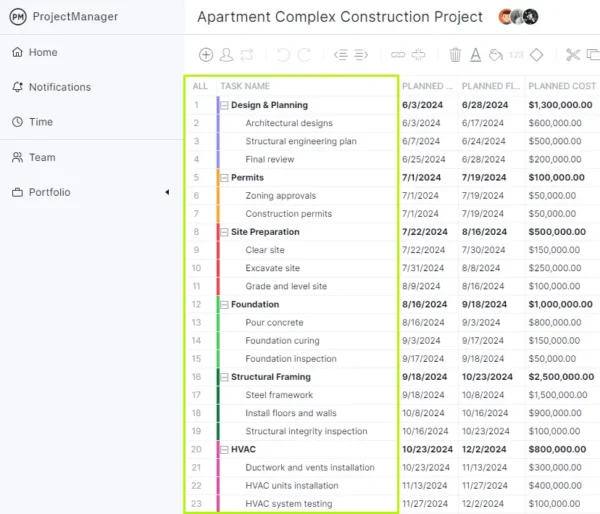This screenshot has height=514, width=600.
Task: Select the Pour concrete task
Action: coord(274,323)
